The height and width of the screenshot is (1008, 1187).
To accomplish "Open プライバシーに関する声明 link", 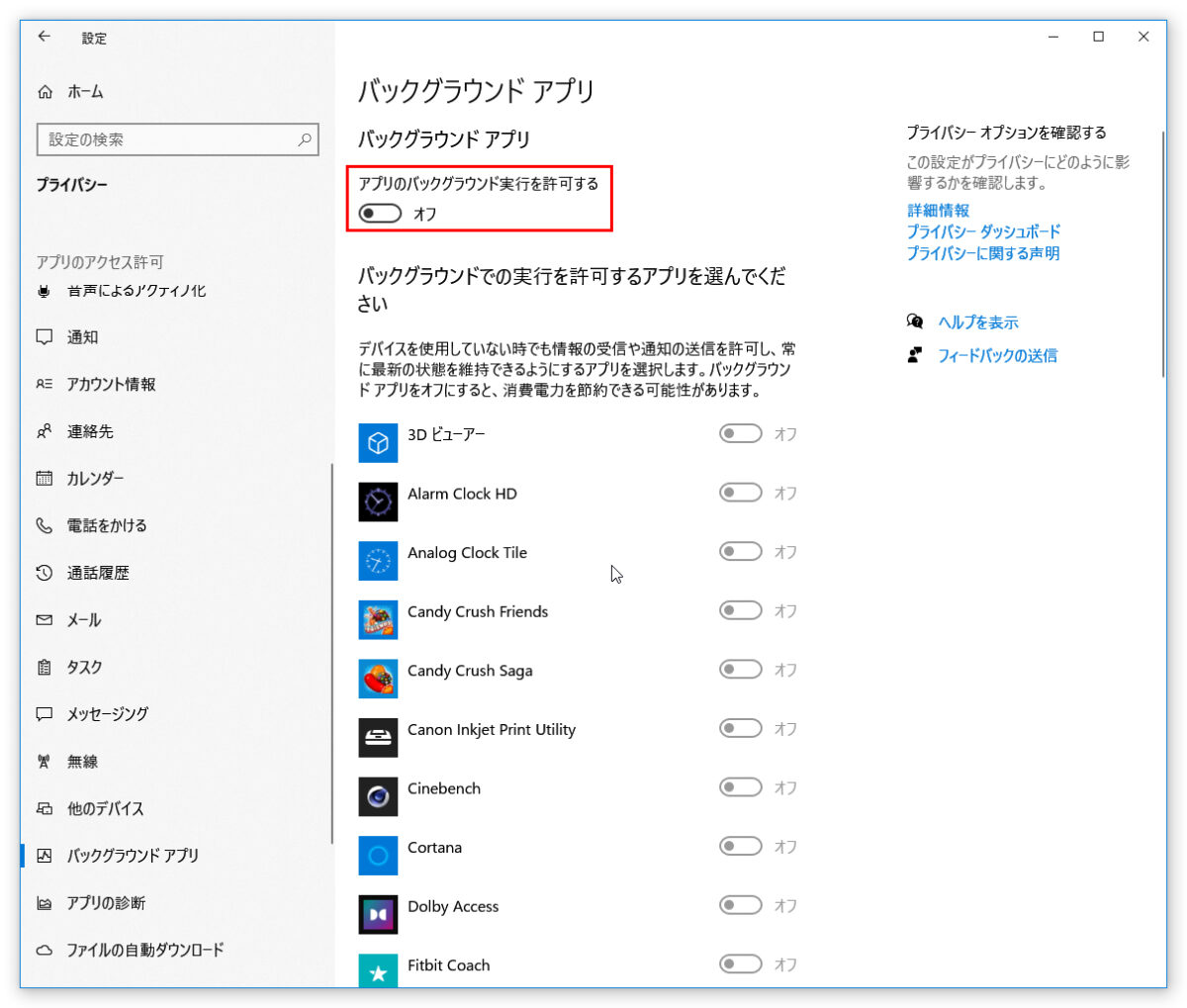I will click(983, 253).
